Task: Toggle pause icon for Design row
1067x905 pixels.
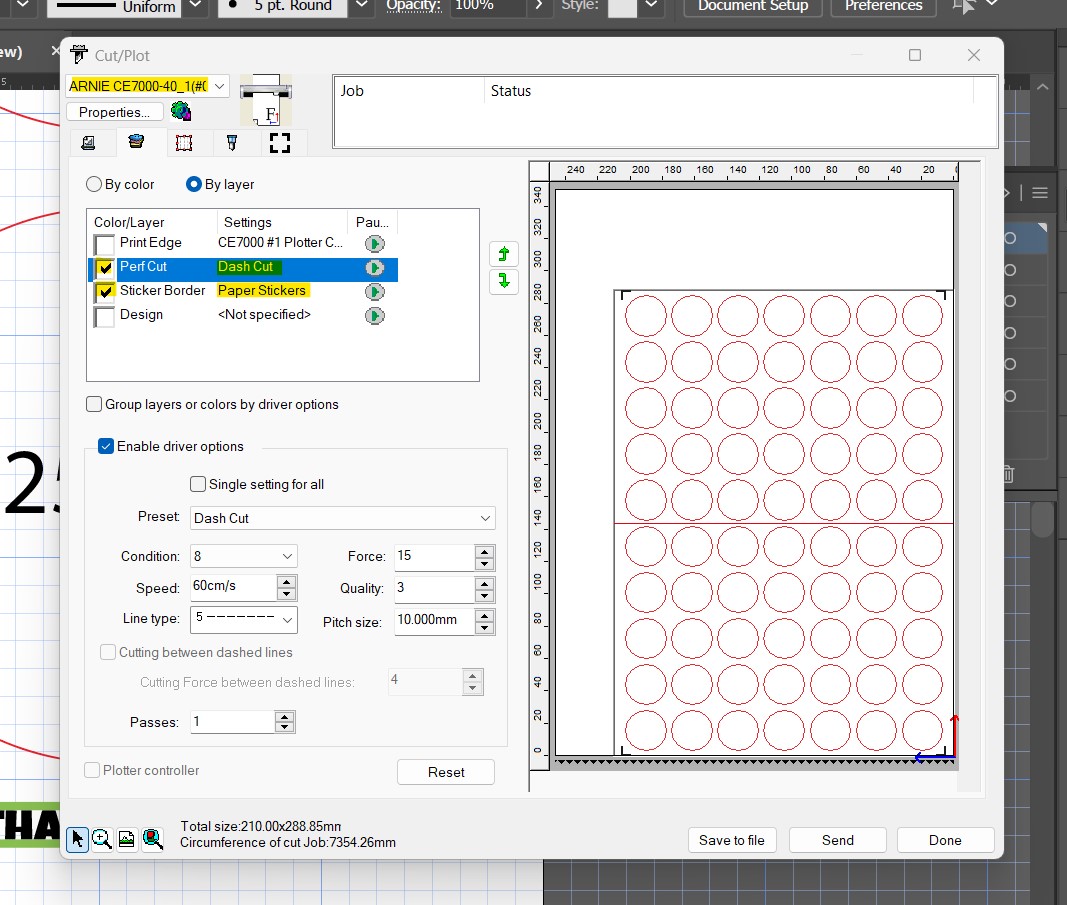Action: point(374,316)
